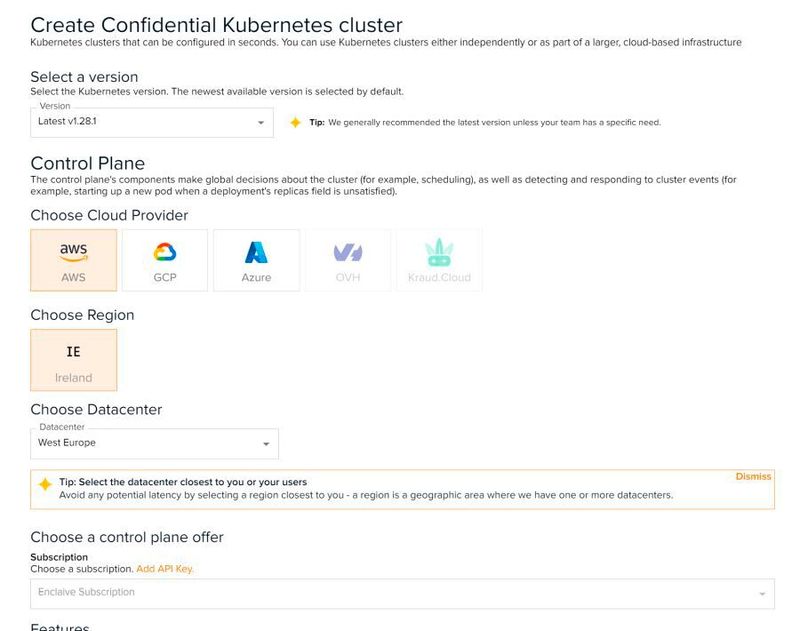Select the IE Ireland region tile
Image resolution: width=800 pixels, height=631 pixels.
pyautogui.click(x=73, y=360)
